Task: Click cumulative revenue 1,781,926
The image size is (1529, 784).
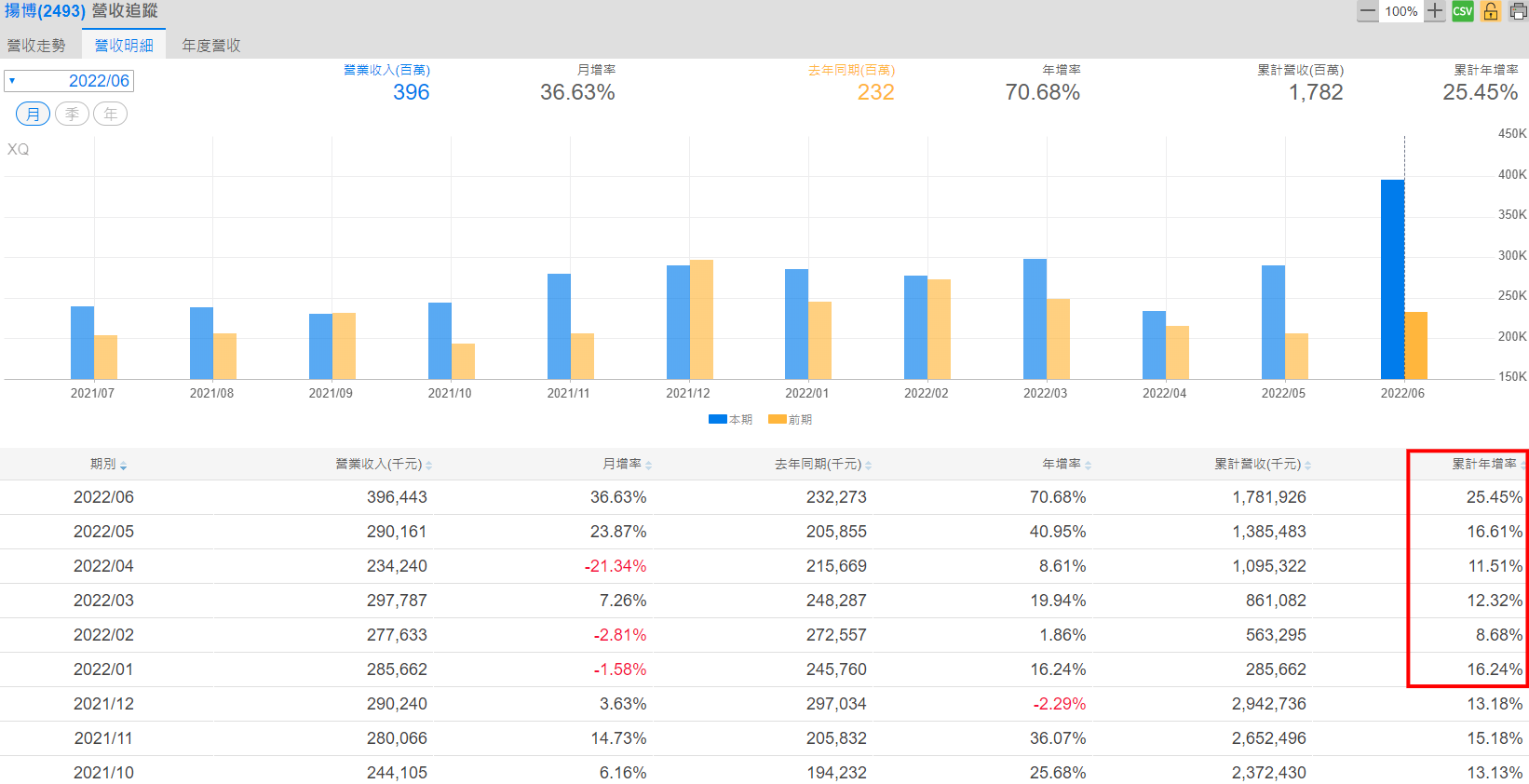Action: pos(1269,497)
